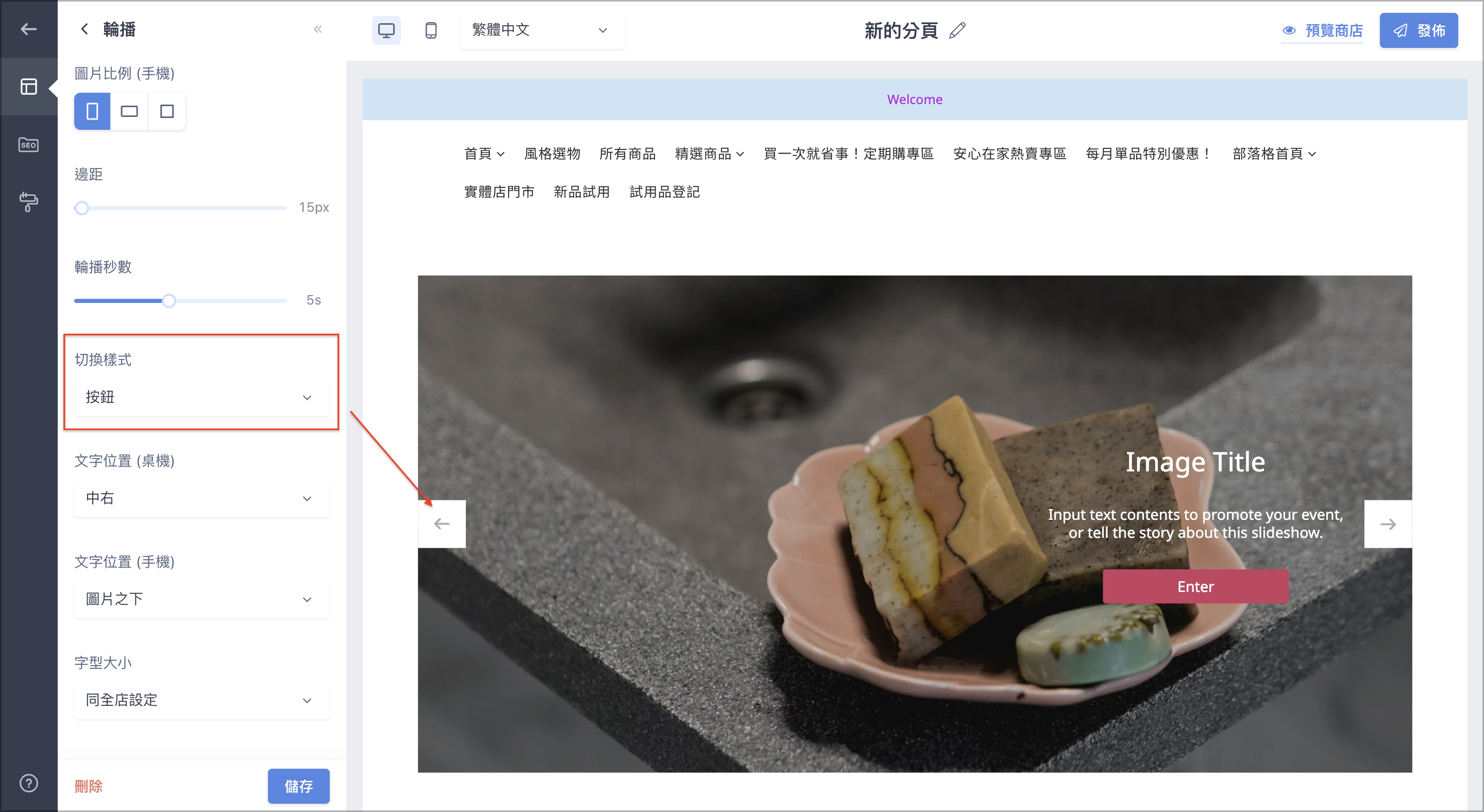This screenshot has height=812, width=1484.
Task: Open the 切換樣式 dropdown showing 按鈕
Action: click(201, 397)
